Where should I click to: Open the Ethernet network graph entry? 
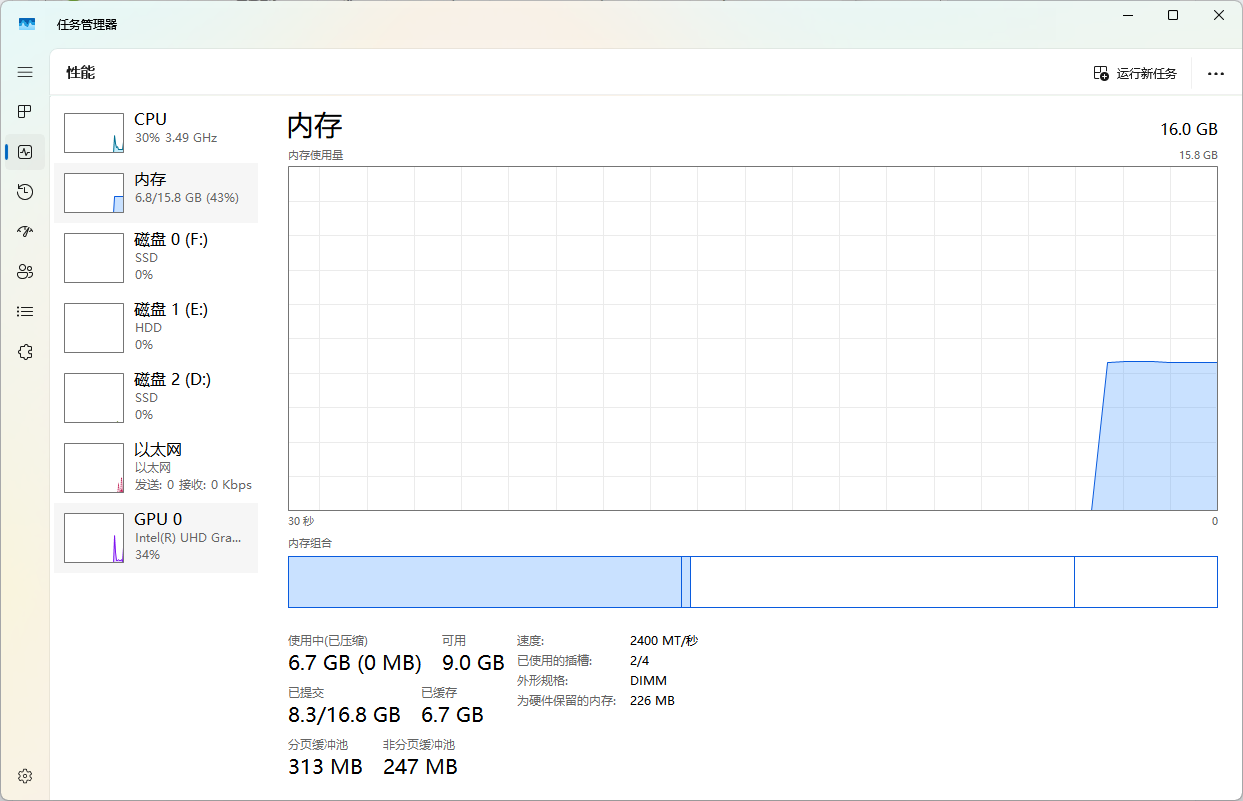[x=156, y=467]
